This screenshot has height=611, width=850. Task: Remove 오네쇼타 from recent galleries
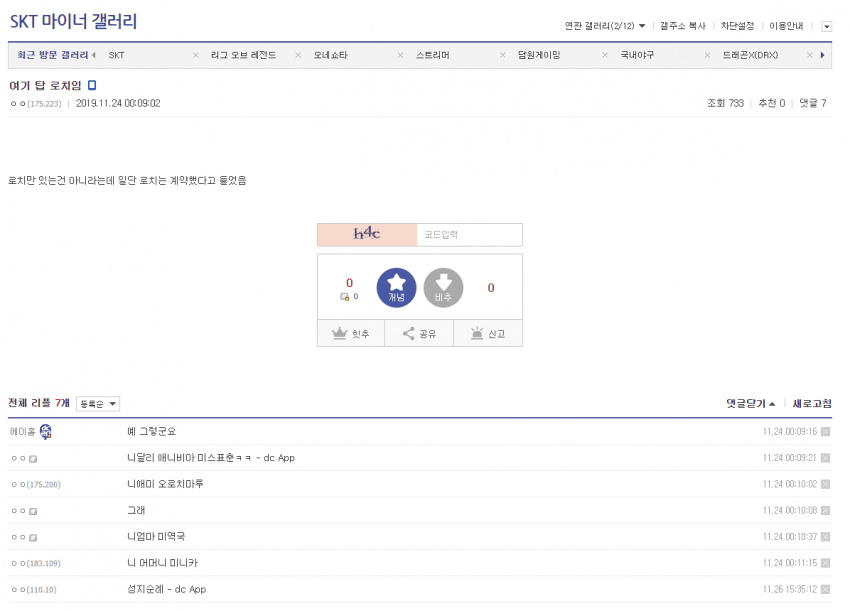click(x=401, y=55)
